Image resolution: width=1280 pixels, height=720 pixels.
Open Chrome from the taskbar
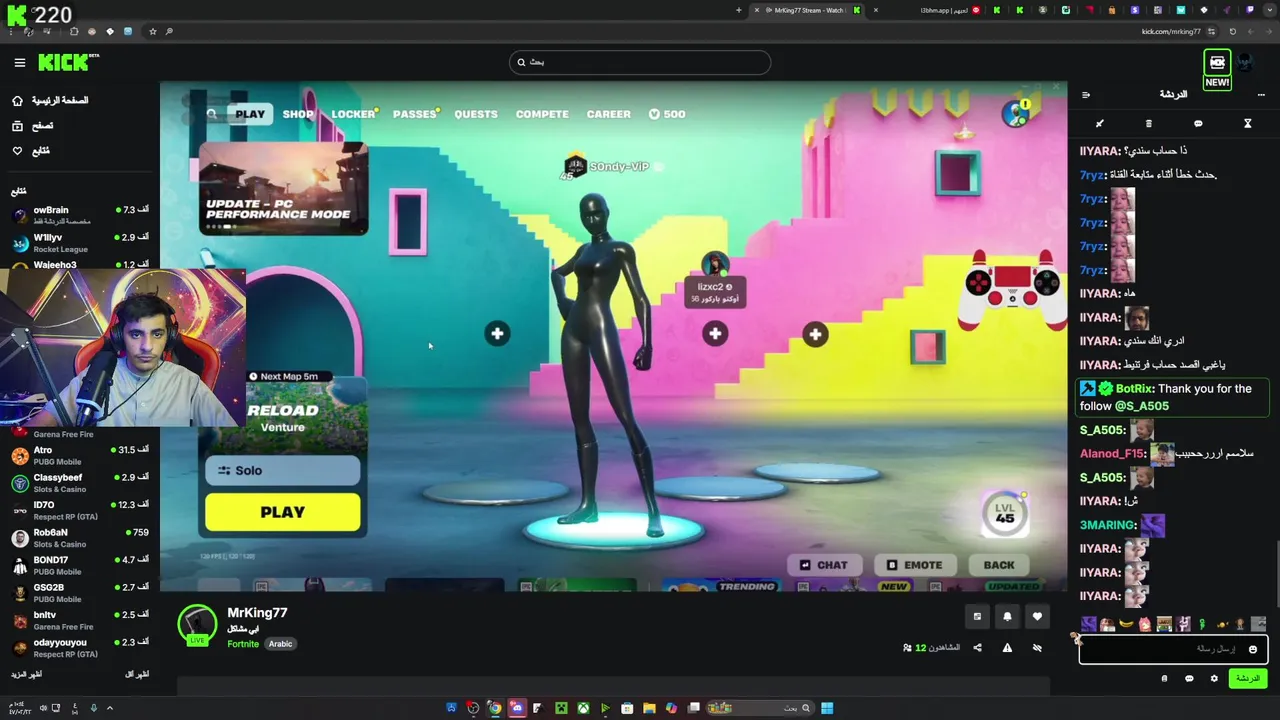click(x=494, y=708)
